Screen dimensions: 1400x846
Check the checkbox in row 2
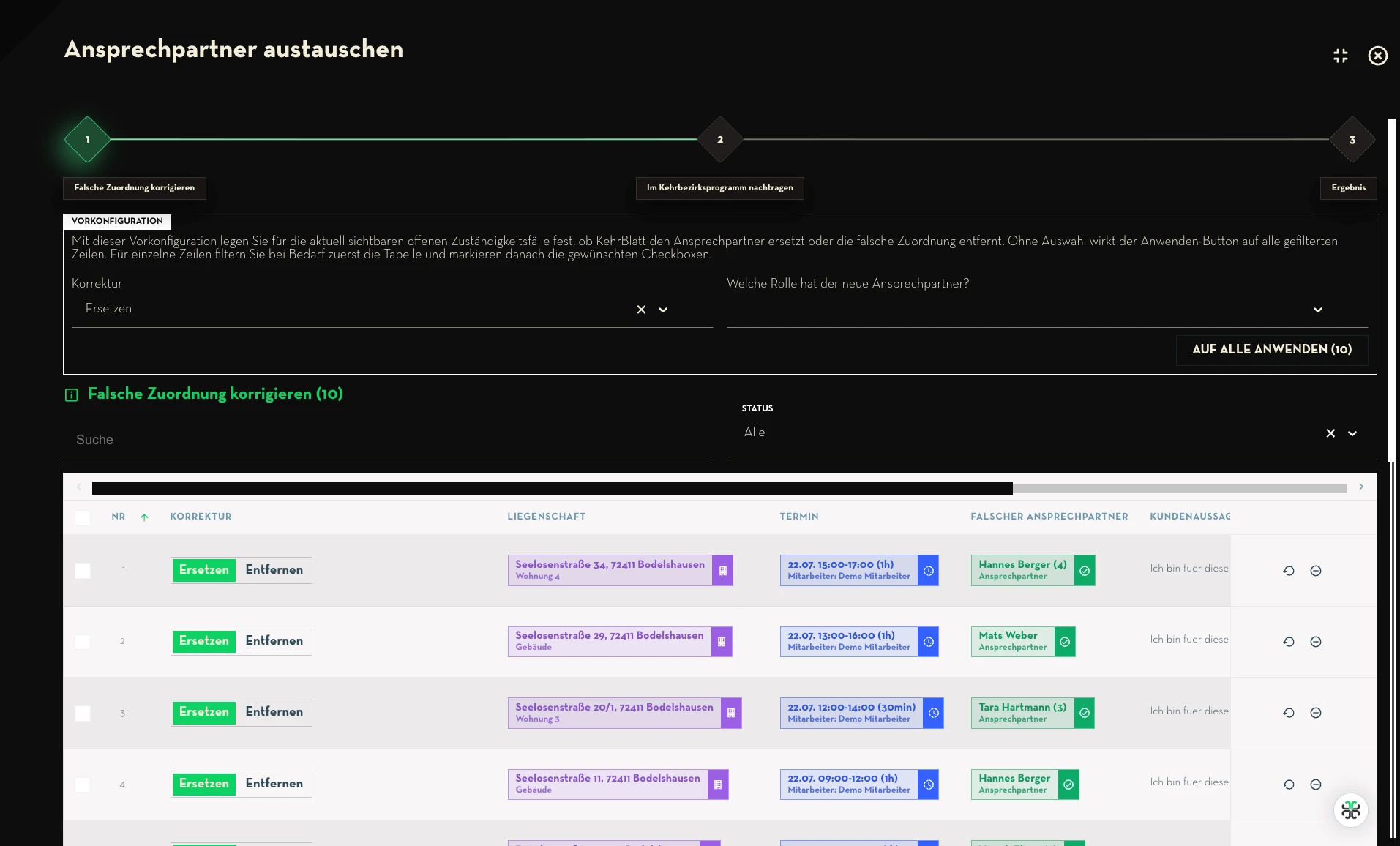point(83,642)
